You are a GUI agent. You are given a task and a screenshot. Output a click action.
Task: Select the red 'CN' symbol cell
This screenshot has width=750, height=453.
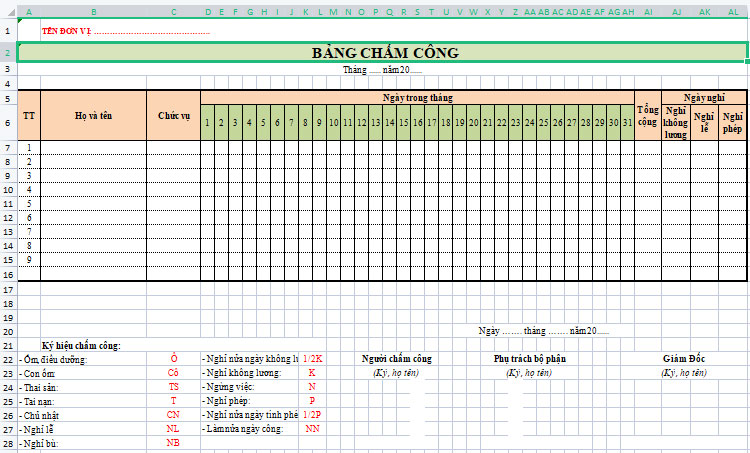(173, 414)
